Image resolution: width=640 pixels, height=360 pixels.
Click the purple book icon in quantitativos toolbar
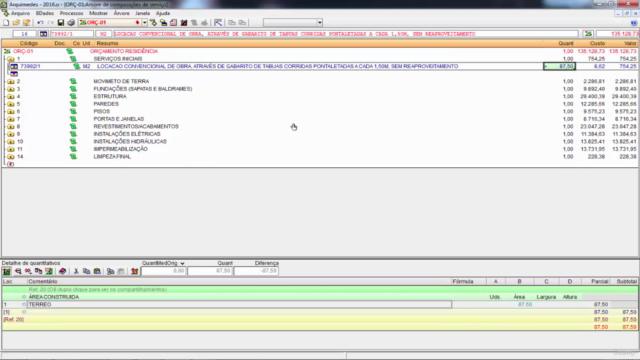[62, 271]
